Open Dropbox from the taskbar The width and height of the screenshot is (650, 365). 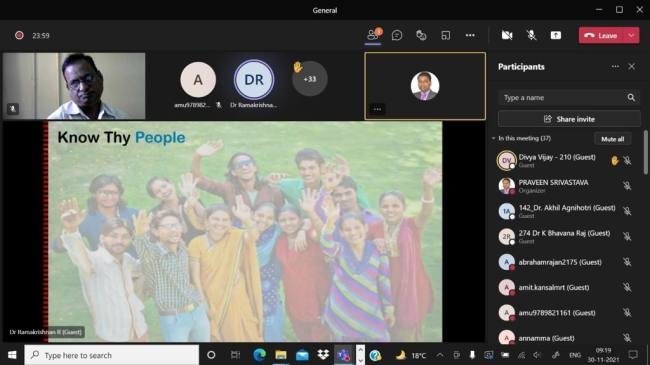point(323,355)
